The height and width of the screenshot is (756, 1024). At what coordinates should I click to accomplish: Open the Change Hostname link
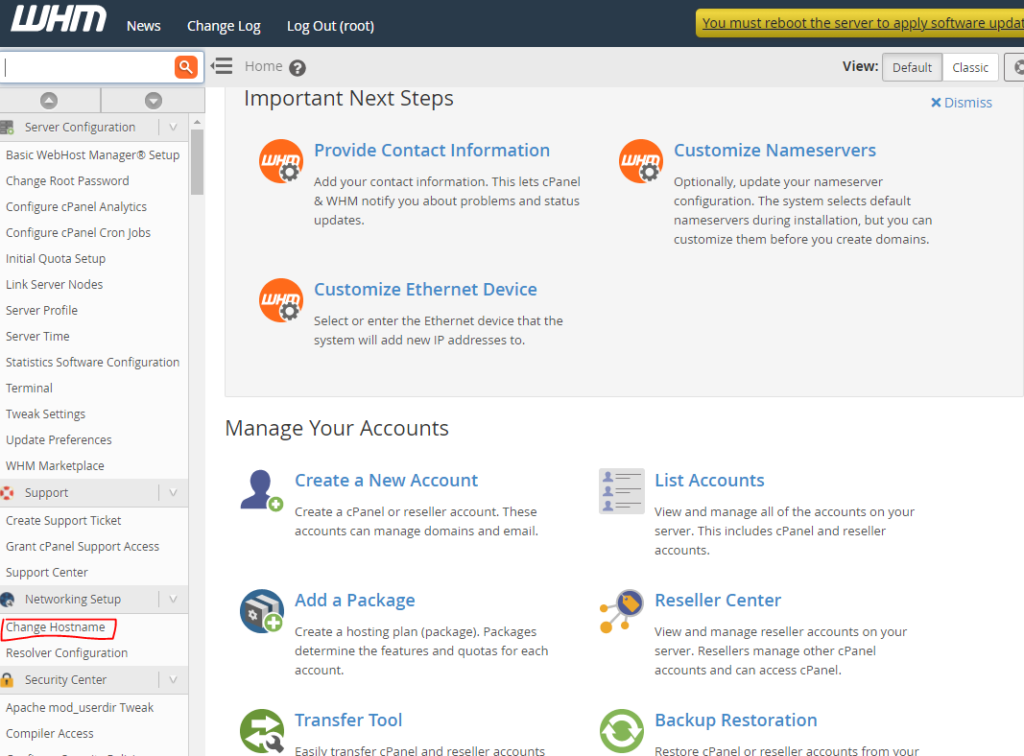pyautogui.click(x=55, y=627)
